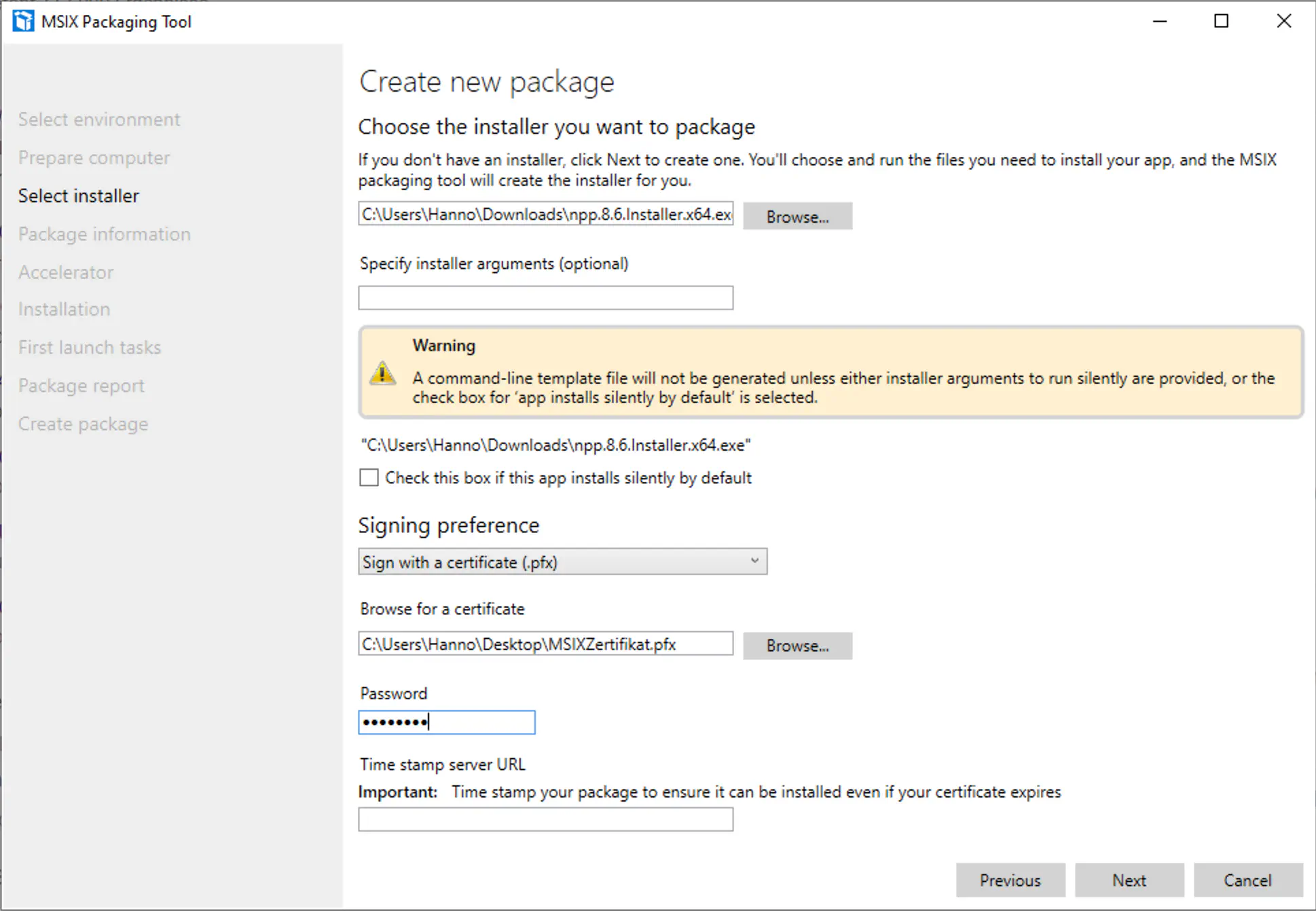Select 'Package information' in the sidebar
The height and width of the screenshot is (911, 1316).
pos(104,234)
